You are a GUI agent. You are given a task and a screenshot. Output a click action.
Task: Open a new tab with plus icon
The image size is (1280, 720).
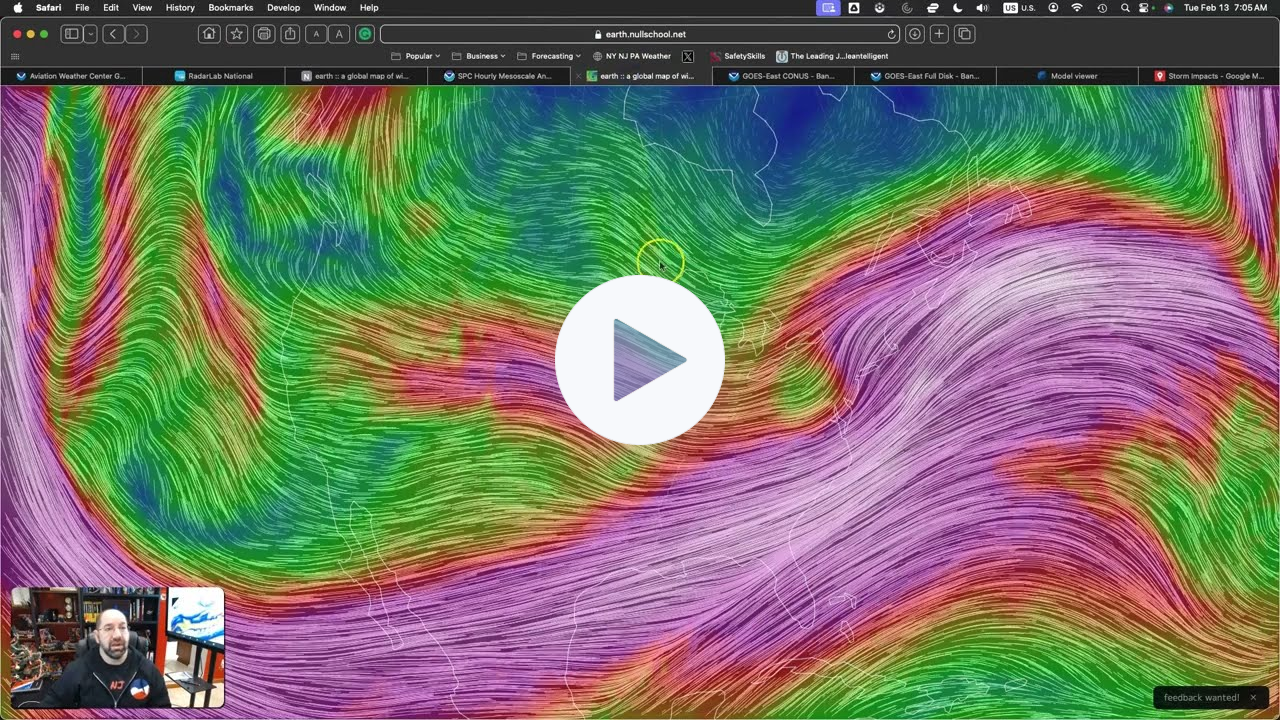tap(939, 34)
